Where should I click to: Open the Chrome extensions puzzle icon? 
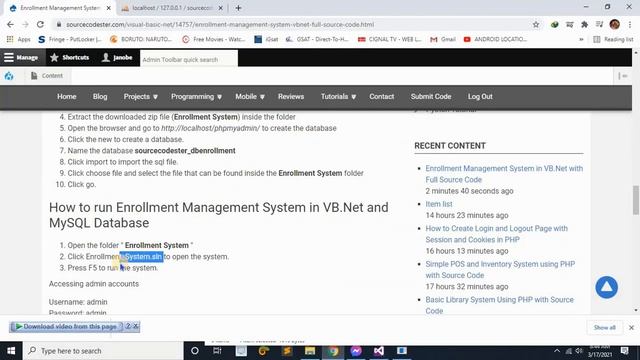584,24
